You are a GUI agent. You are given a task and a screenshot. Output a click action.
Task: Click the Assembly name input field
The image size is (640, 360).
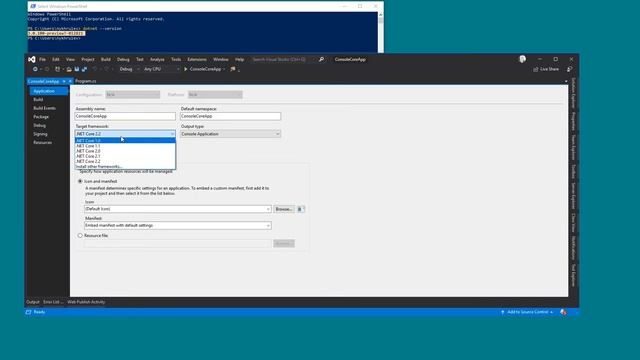(x=125, y=116)
